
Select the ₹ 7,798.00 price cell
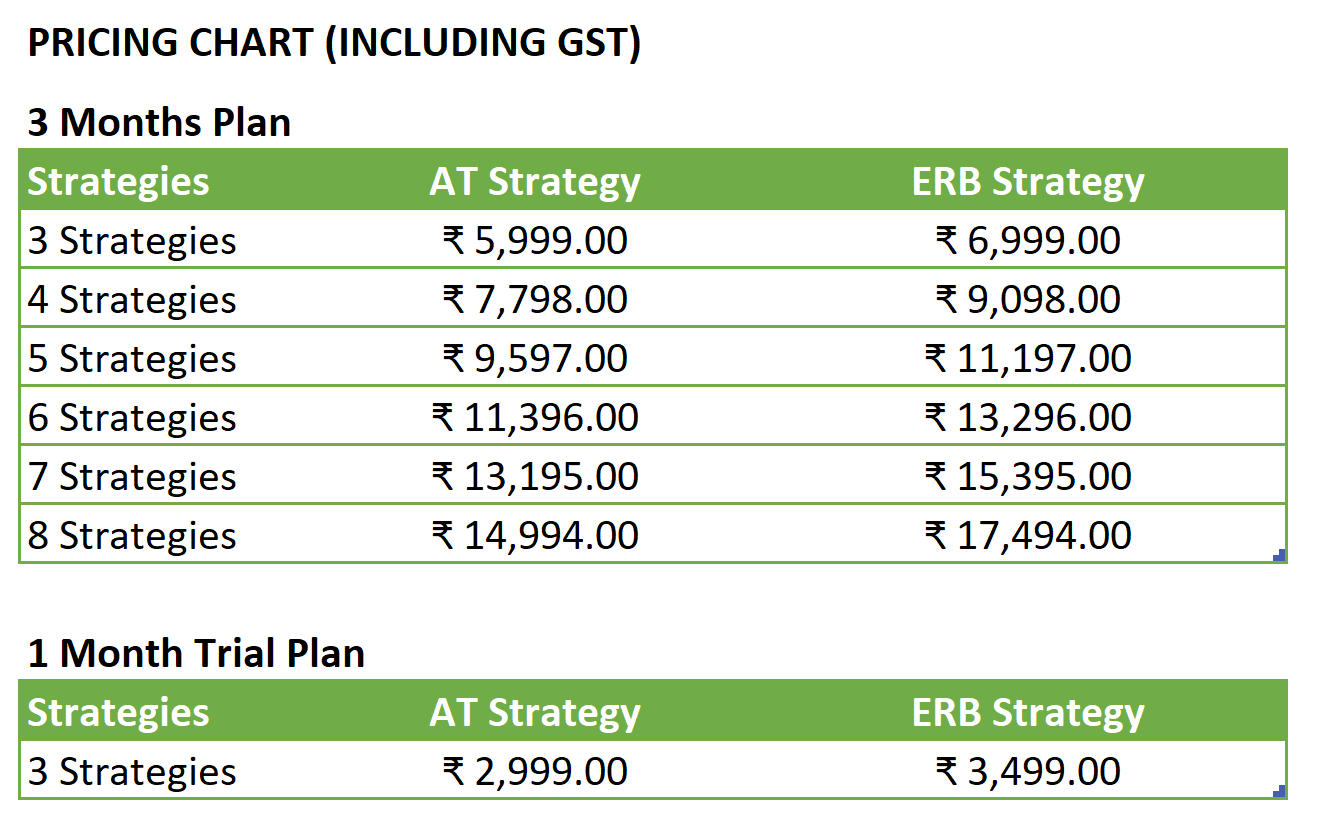point(535,300)
